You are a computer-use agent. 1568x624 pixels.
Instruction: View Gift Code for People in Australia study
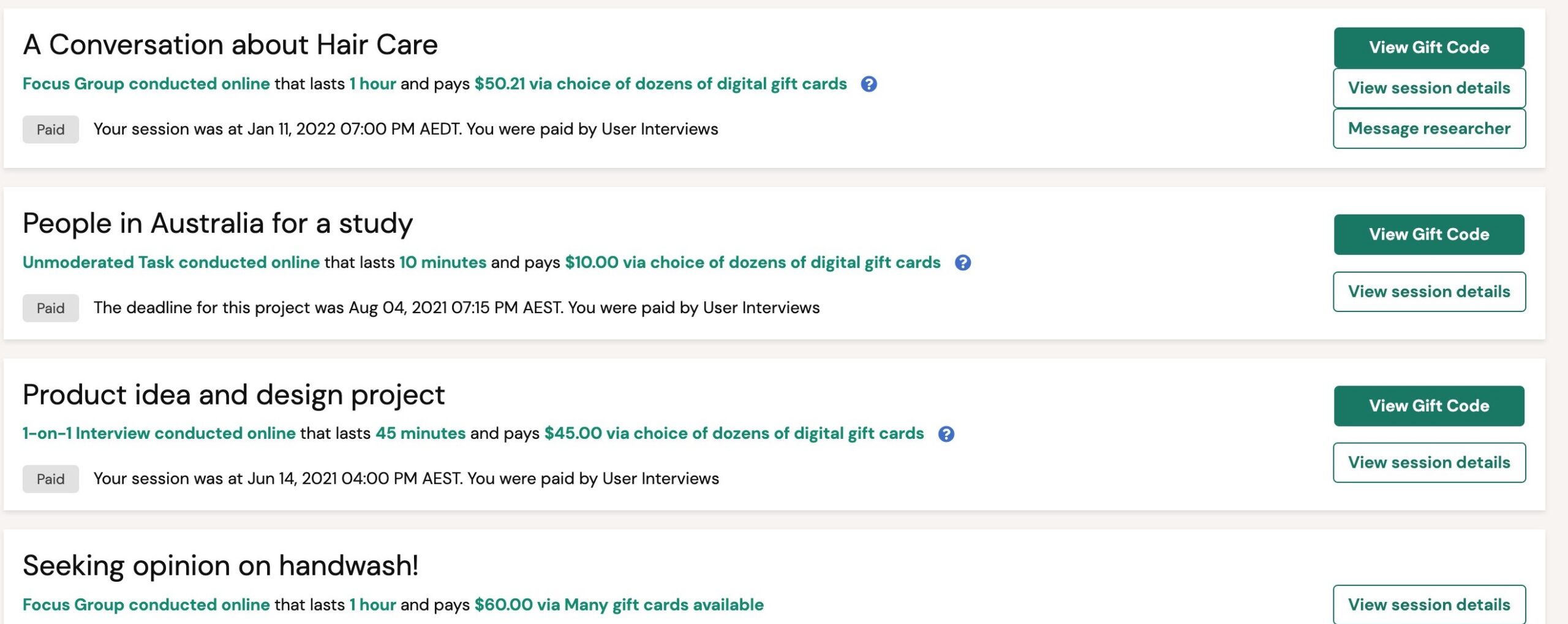pos(1429,234)
